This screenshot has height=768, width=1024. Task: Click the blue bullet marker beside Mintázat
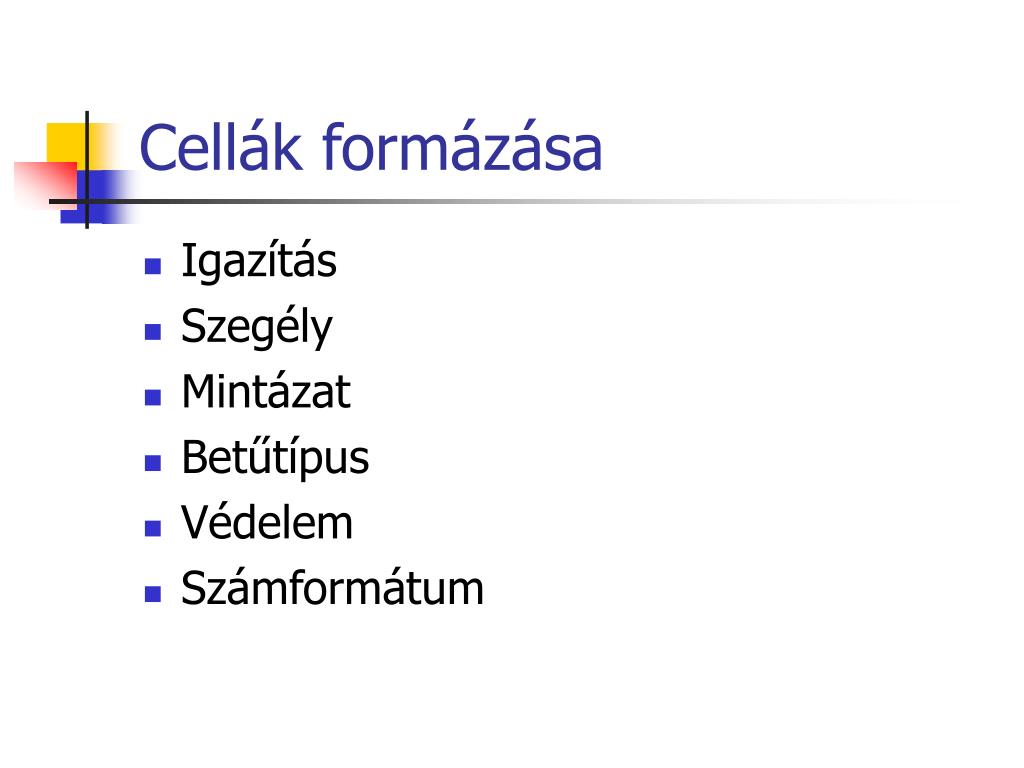point(153,397)
